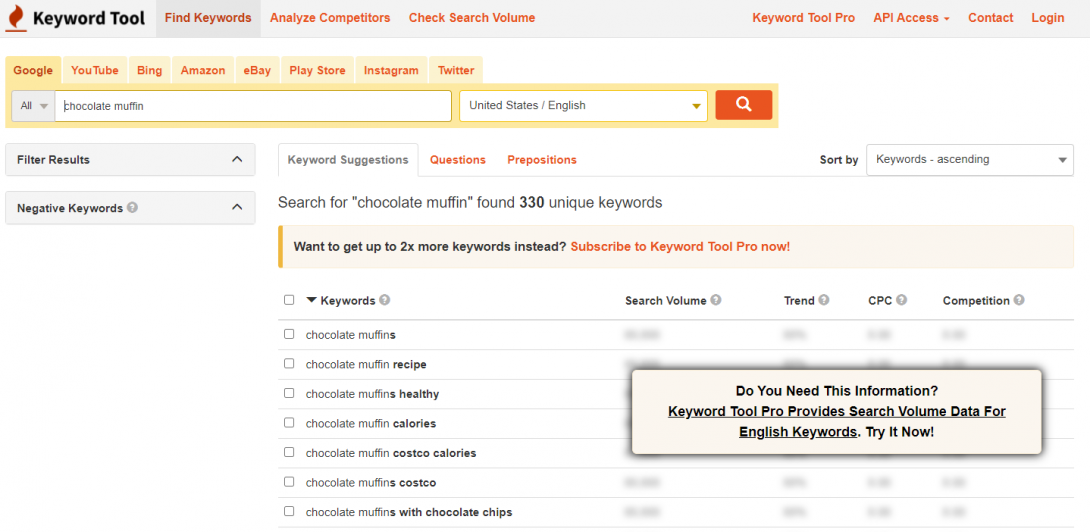Click into the 'chocolate muffin' search field
This screenshot has height=532, width=1090.
coord(254,106)
